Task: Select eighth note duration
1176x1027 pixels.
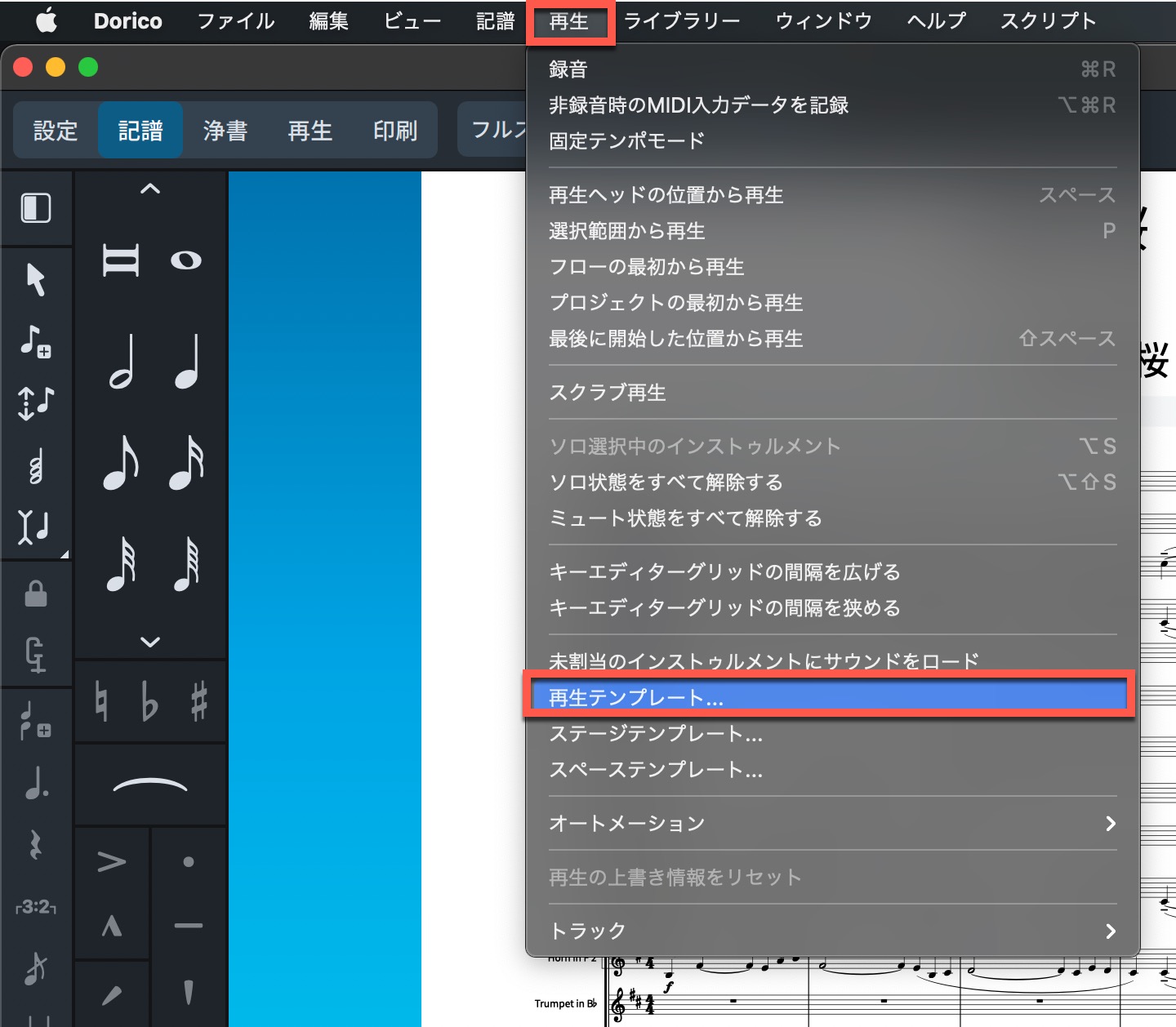Action: (121, 463)
